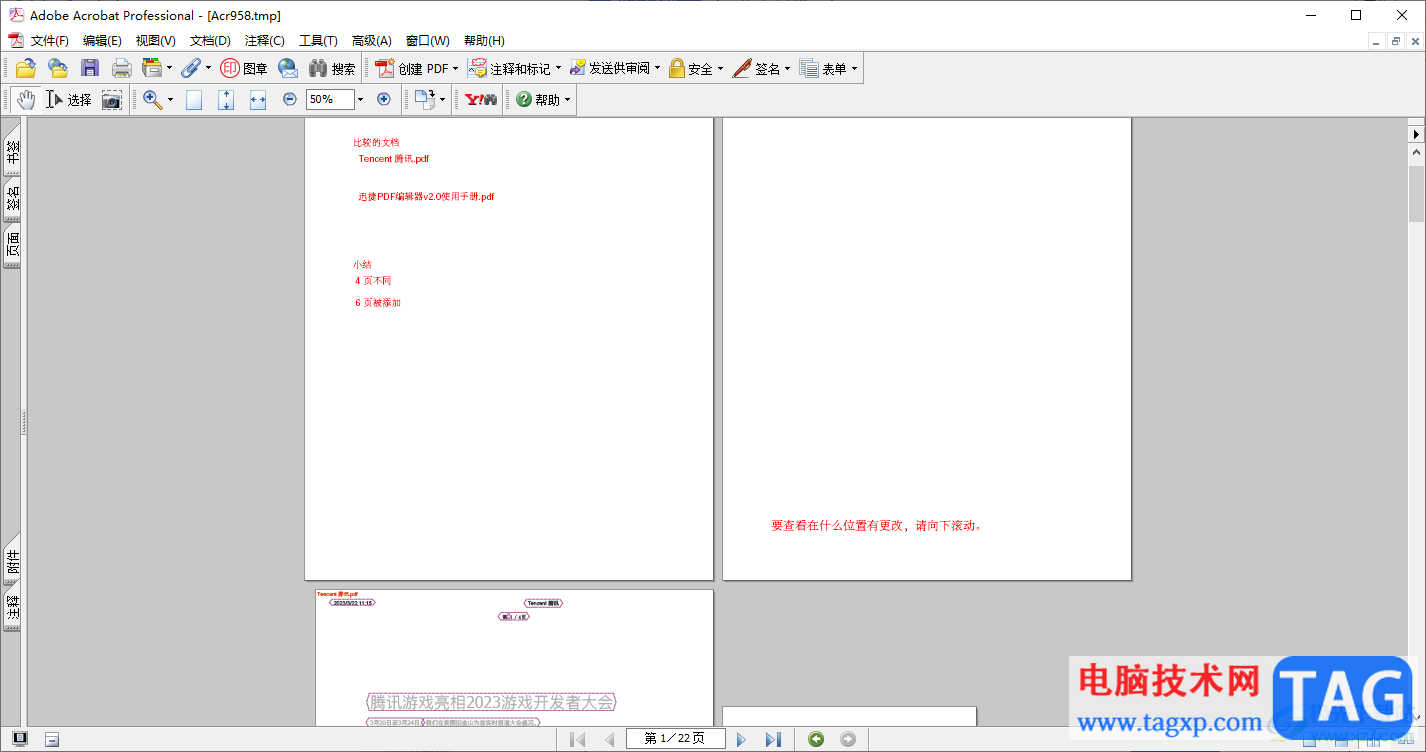Jump to the last page
This screenshot has height=752, width=1426.
773,739
